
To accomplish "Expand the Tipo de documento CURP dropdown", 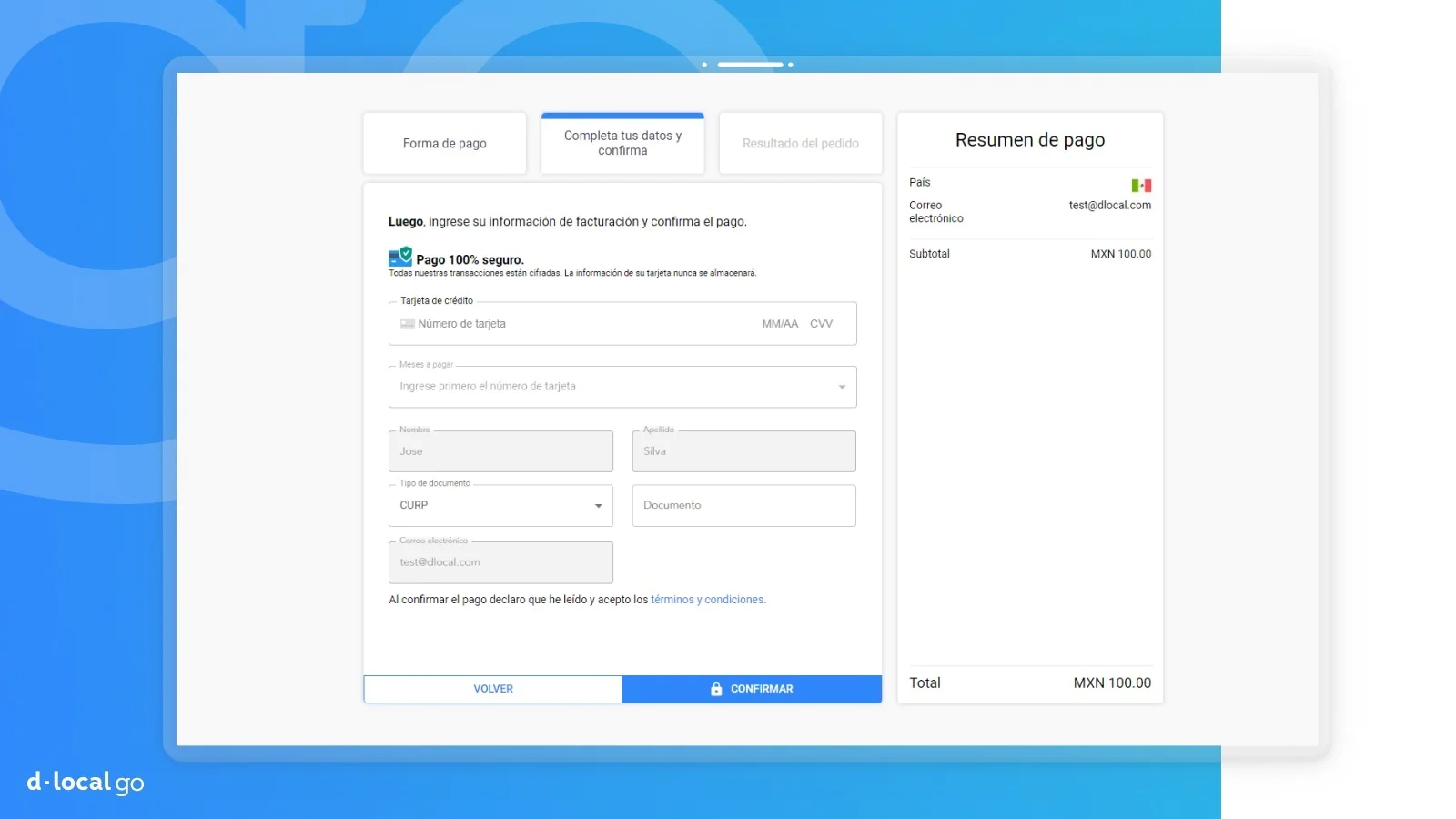I will pyautogui.click(x=500, y=506).
